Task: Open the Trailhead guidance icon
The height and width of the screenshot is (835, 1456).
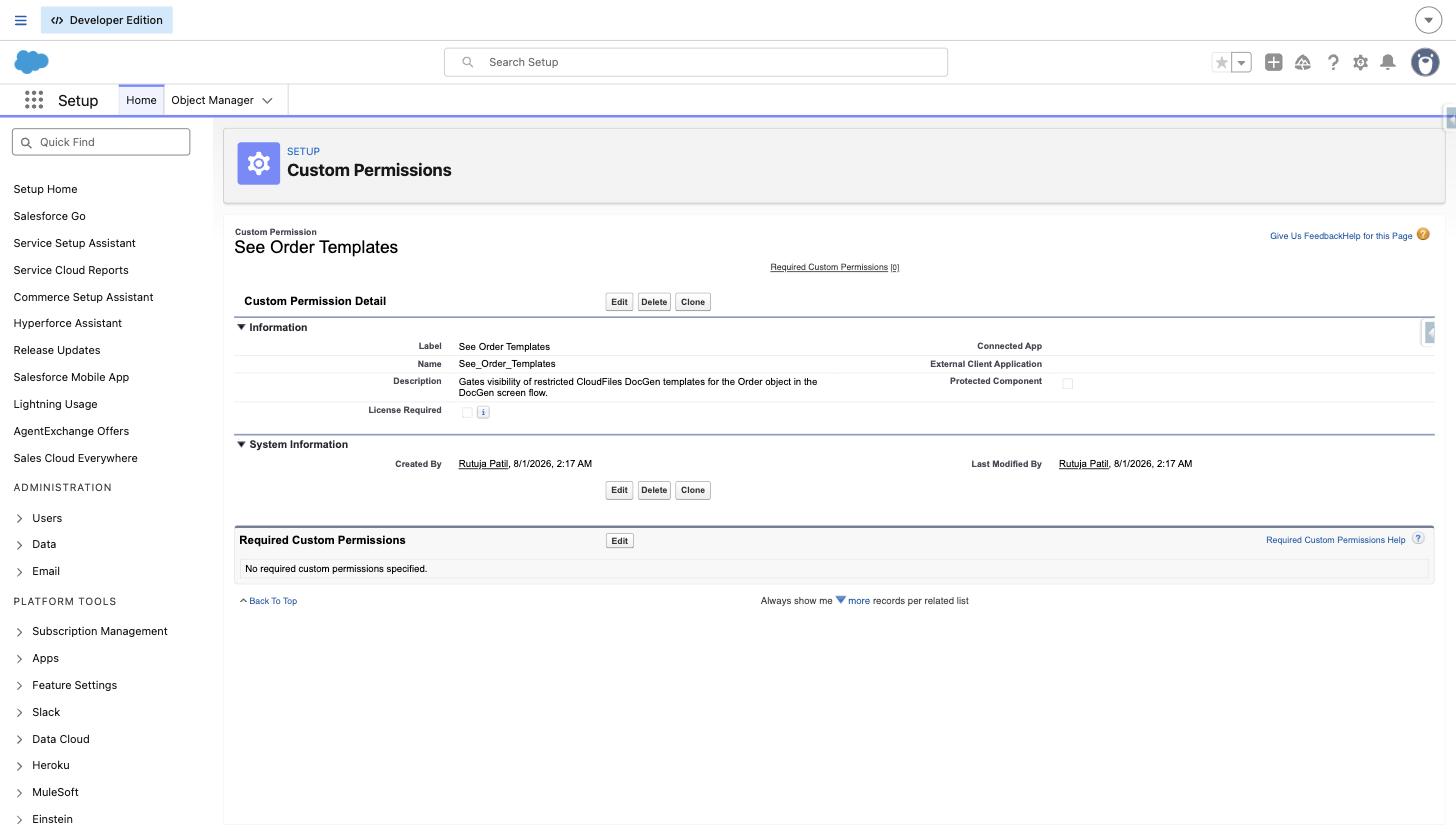Action: (x=1302, y=62)
